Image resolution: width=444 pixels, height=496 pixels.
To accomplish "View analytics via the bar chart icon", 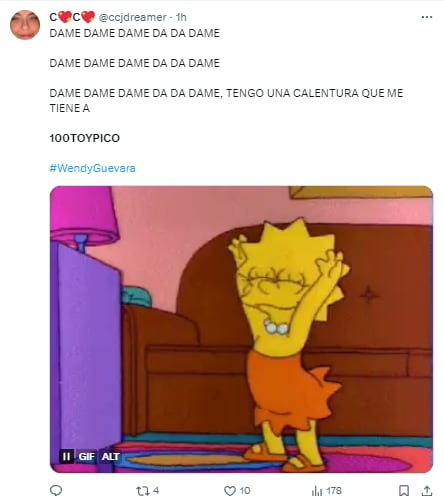I will pyautogui.click(x=317, y=491).
